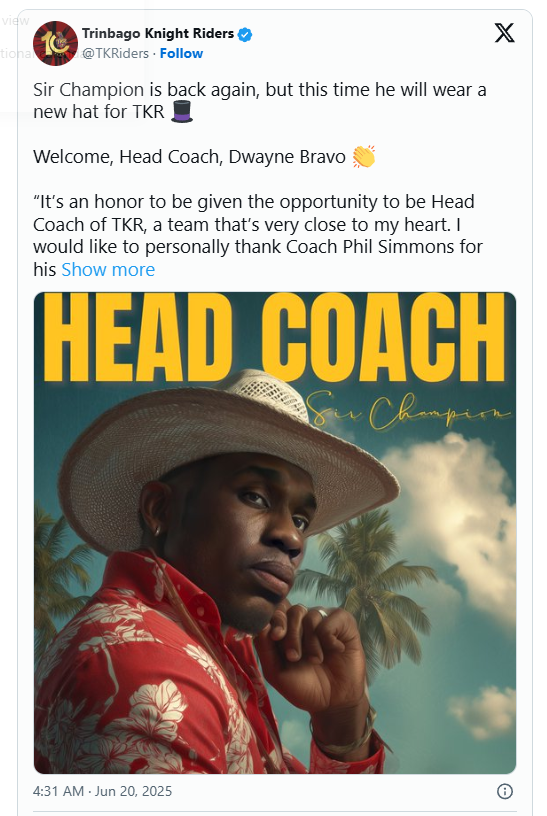Click the cloud on the poster's right side
The width and height of the screenshot is (547, 816).
click(x=458, y=520)
